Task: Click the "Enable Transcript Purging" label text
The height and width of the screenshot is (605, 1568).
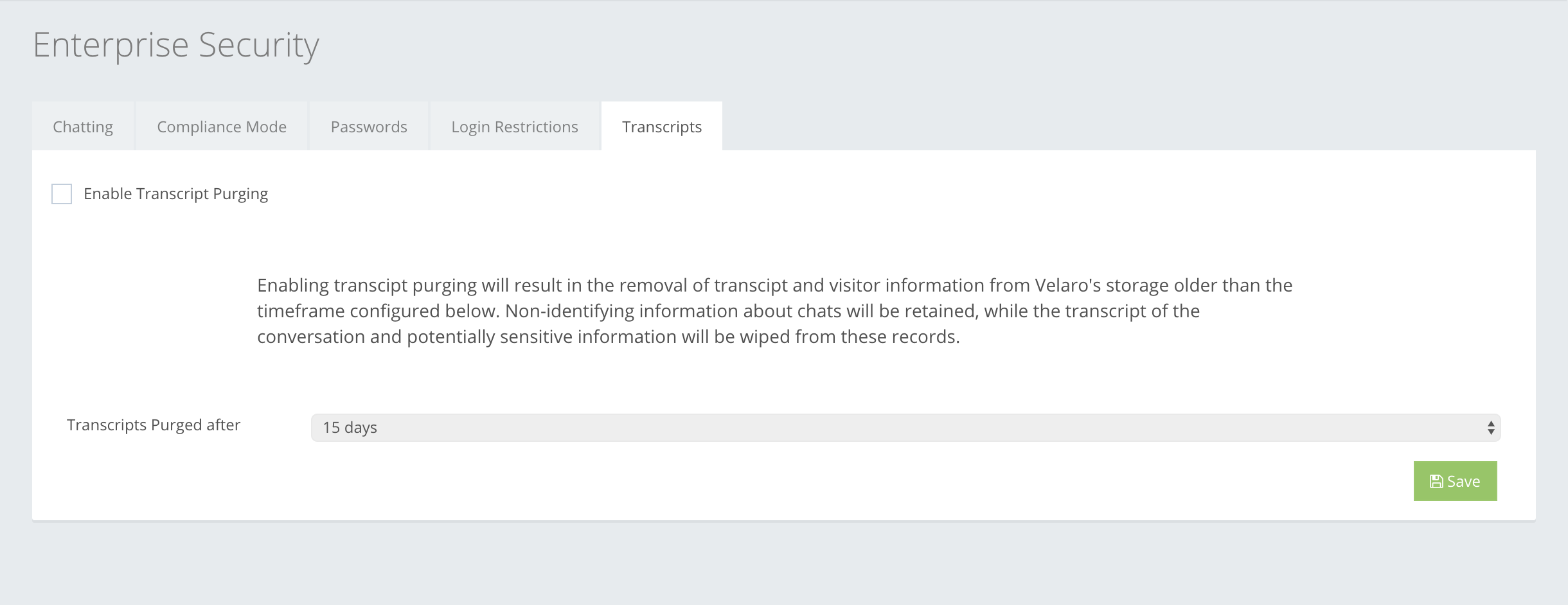Action: pyautogui.click(x=175, y=194)
